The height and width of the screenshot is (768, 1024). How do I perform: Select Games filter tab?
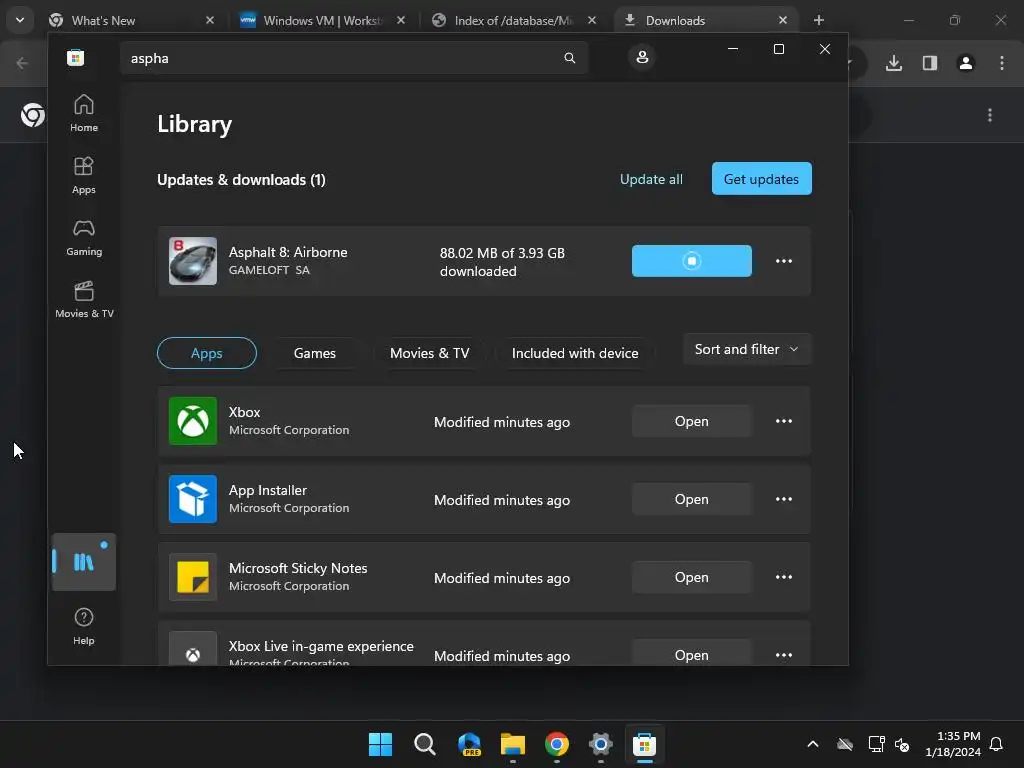pos(315,353)
